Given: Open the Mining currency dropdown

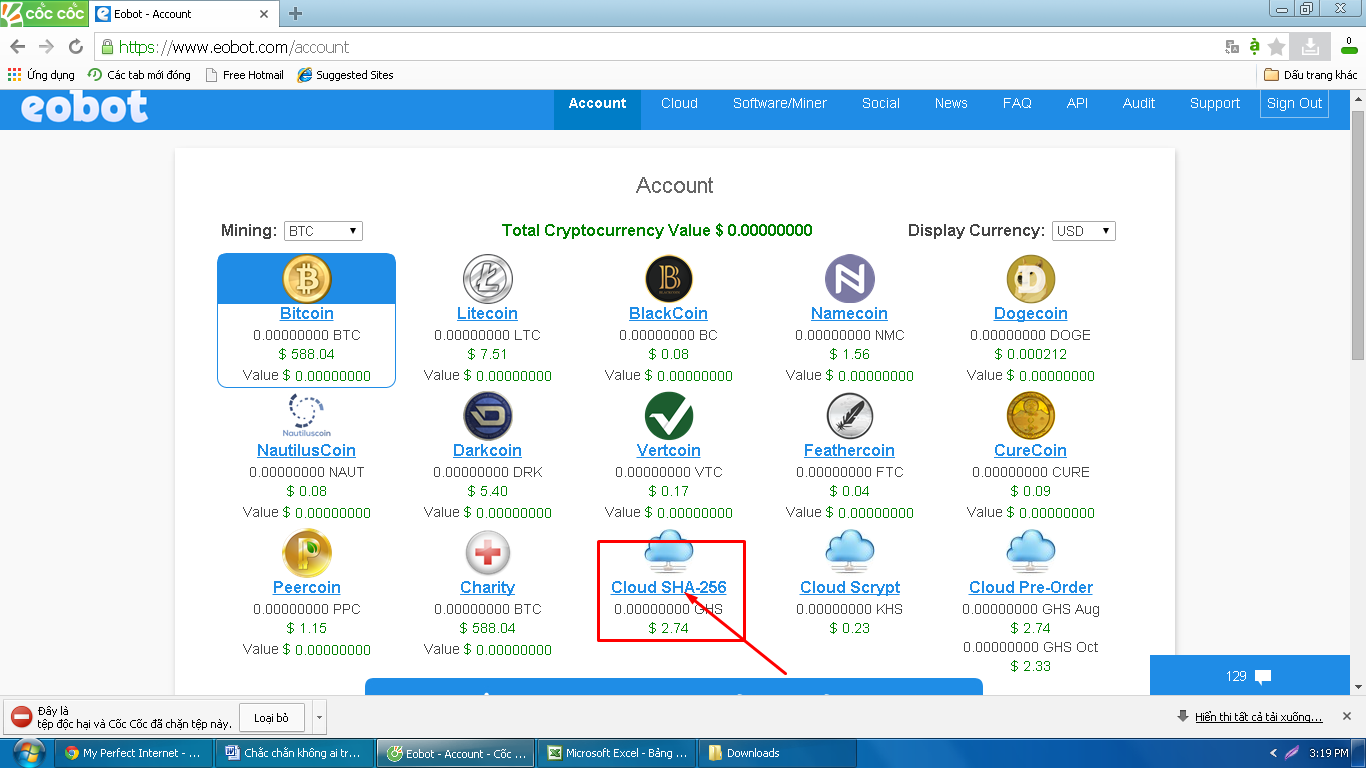Looking at the screenshot, I should [323, 231].
